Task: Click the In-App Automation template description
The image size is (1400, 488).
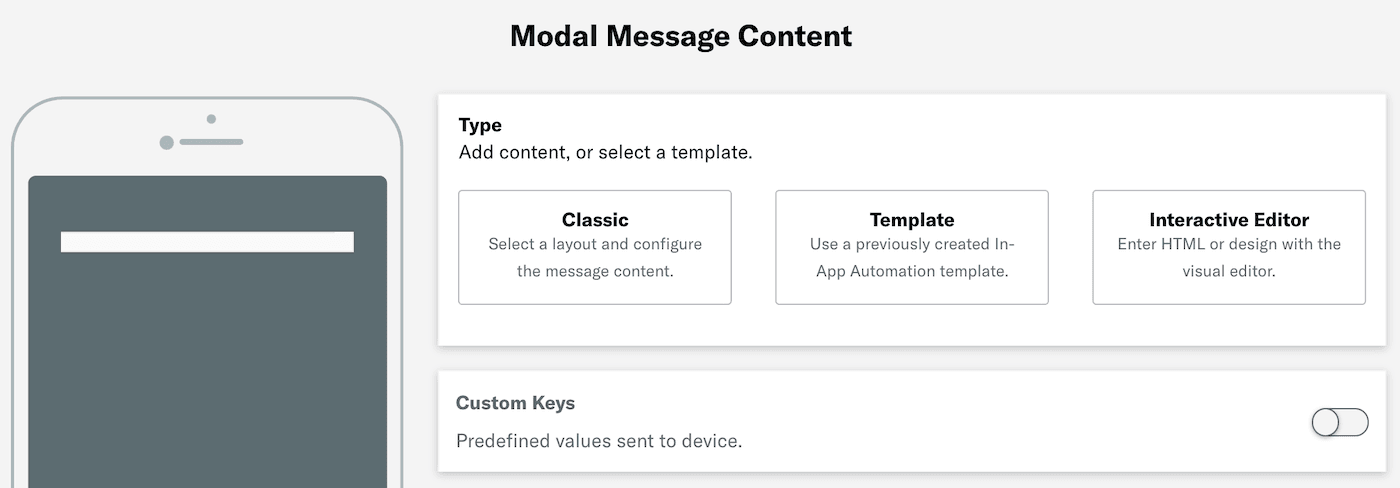Action: click(911, 257)
